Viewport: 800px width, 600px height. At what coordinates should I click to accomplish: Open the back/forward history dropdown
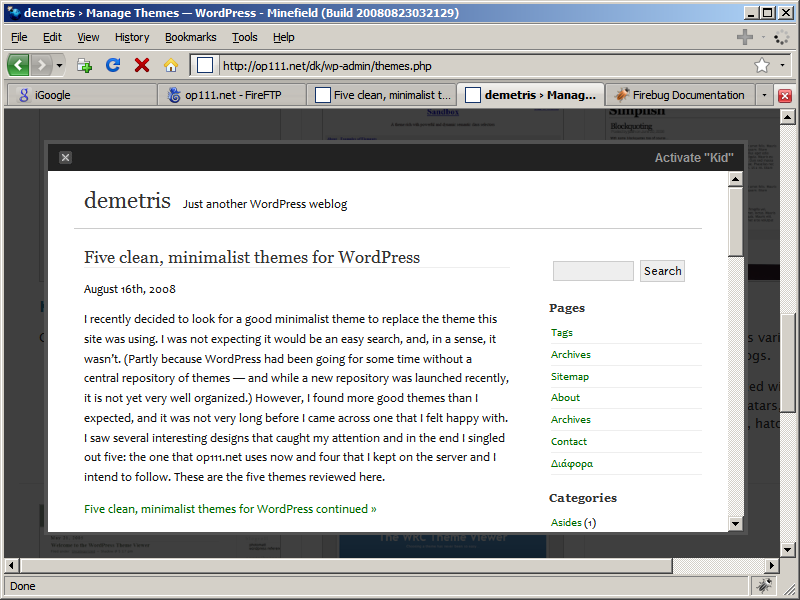pyautogui.click(x=59, y=65)
